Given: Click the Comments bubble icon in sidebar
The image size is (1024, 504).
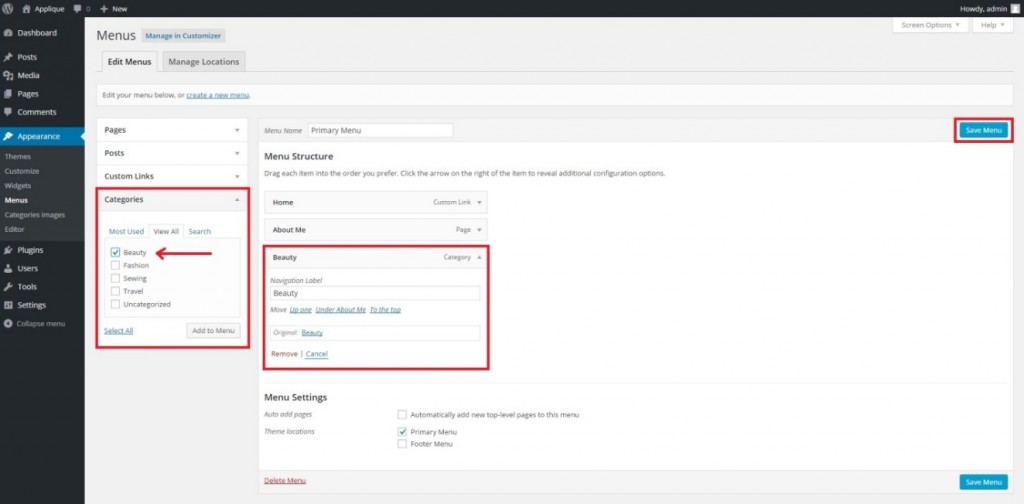Looking at the screenshot, I should point(8,112).
